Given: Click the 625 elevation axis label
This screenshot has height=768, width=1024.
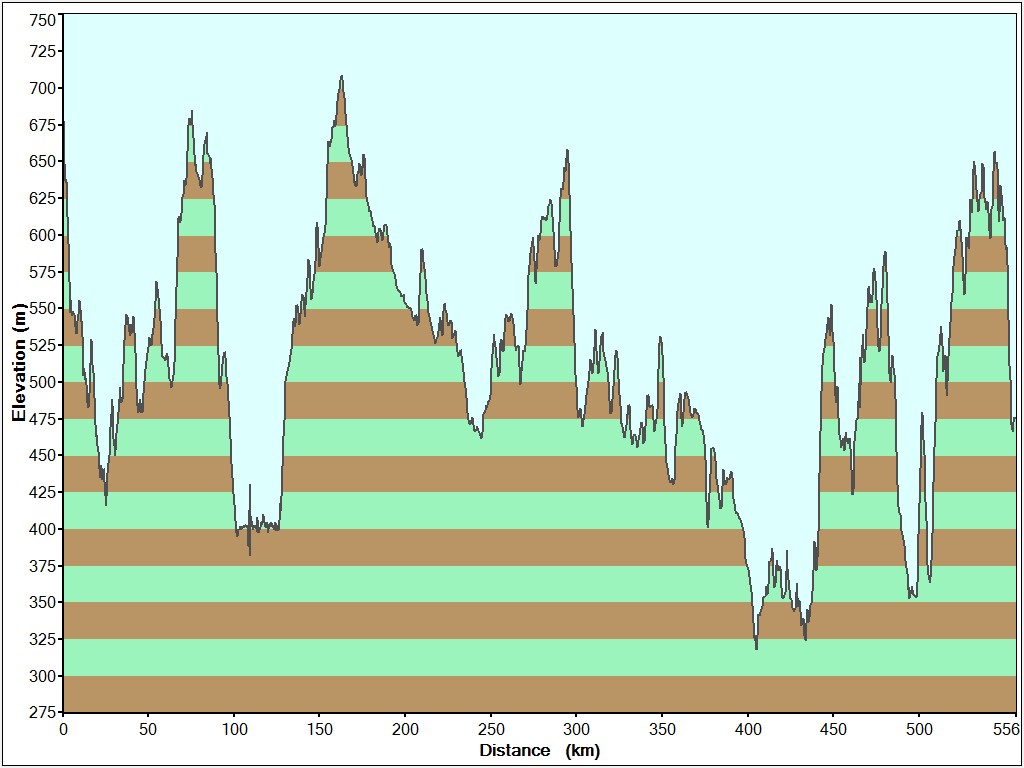Looking at the screenshot, I should [x=42, y=198].
